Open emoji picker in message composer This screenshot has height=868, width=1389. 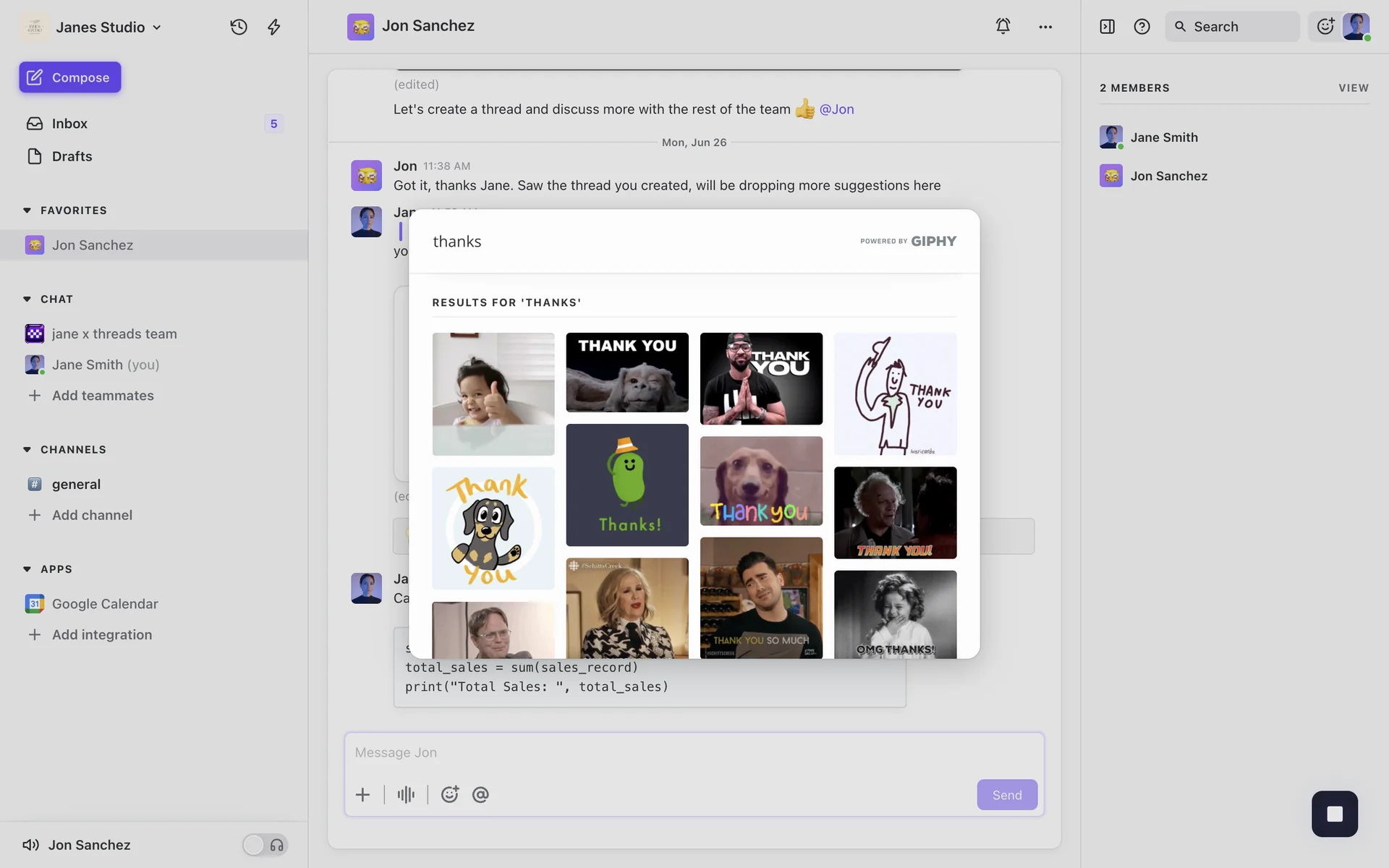pos(449,795)
